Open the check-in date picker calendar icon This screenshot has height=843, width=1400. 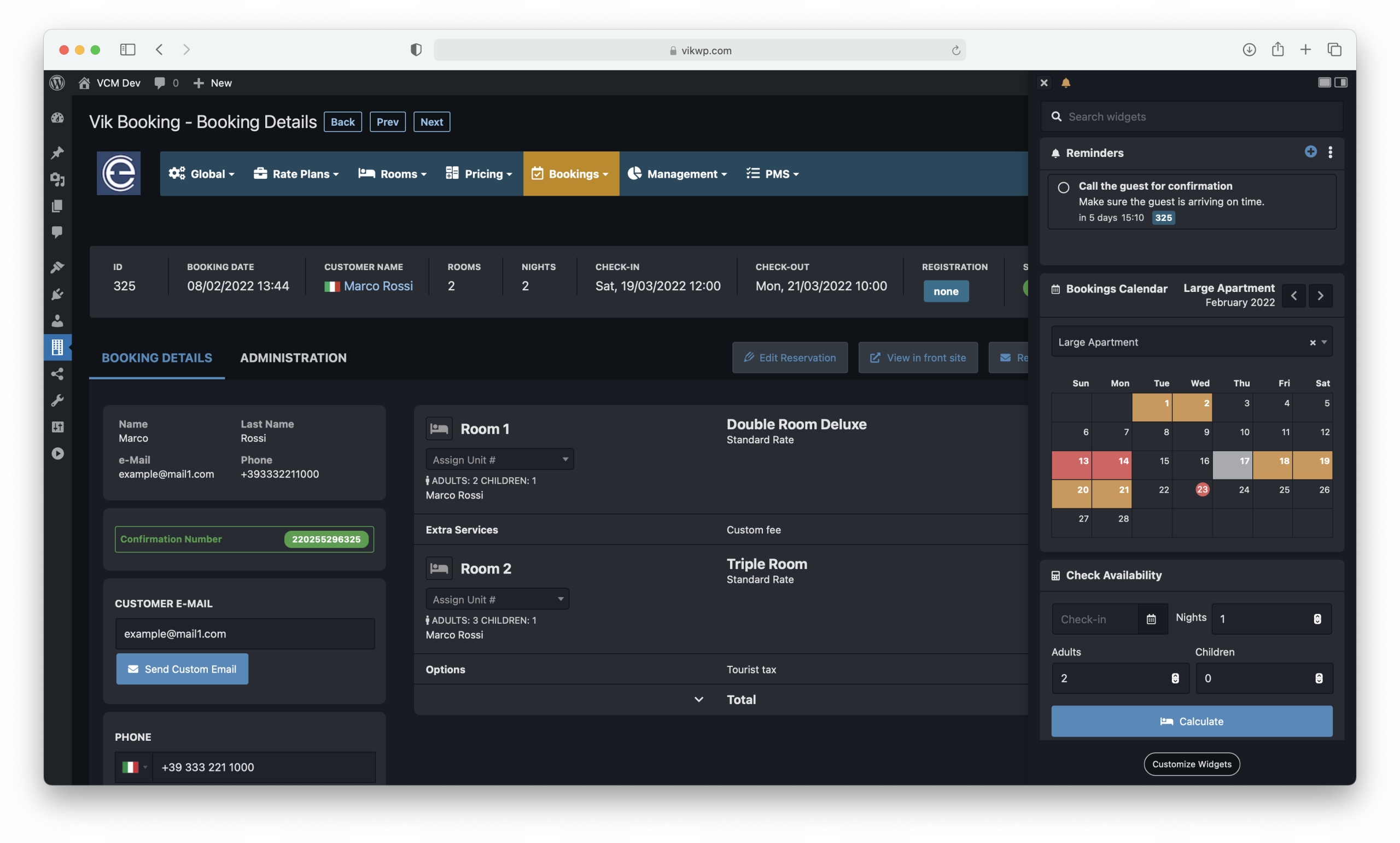click(1152, 619)
